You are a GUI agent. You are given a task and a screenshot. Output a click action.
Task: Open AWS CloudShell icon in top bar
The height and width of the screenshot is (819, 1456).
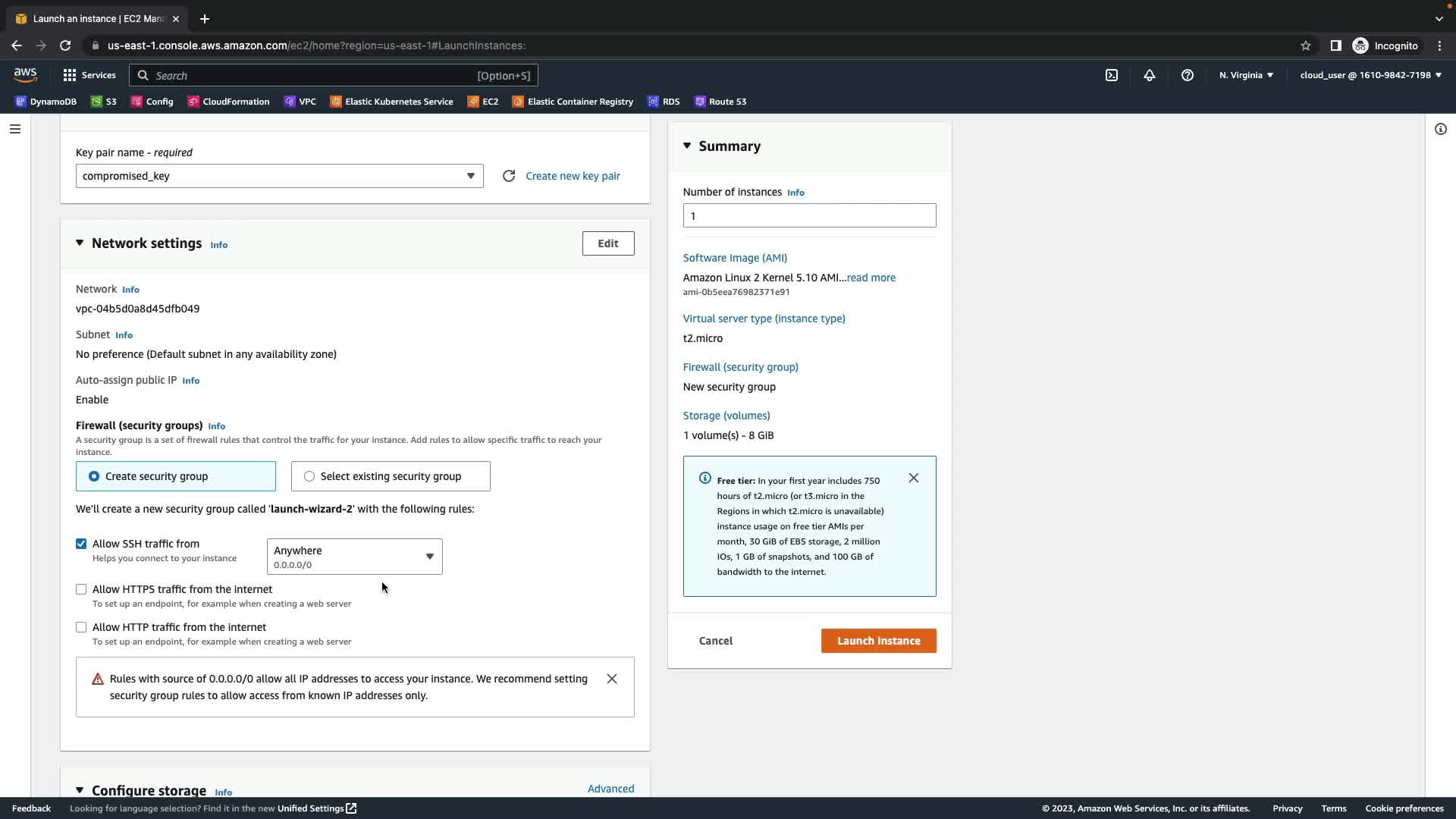point(1111,75)
